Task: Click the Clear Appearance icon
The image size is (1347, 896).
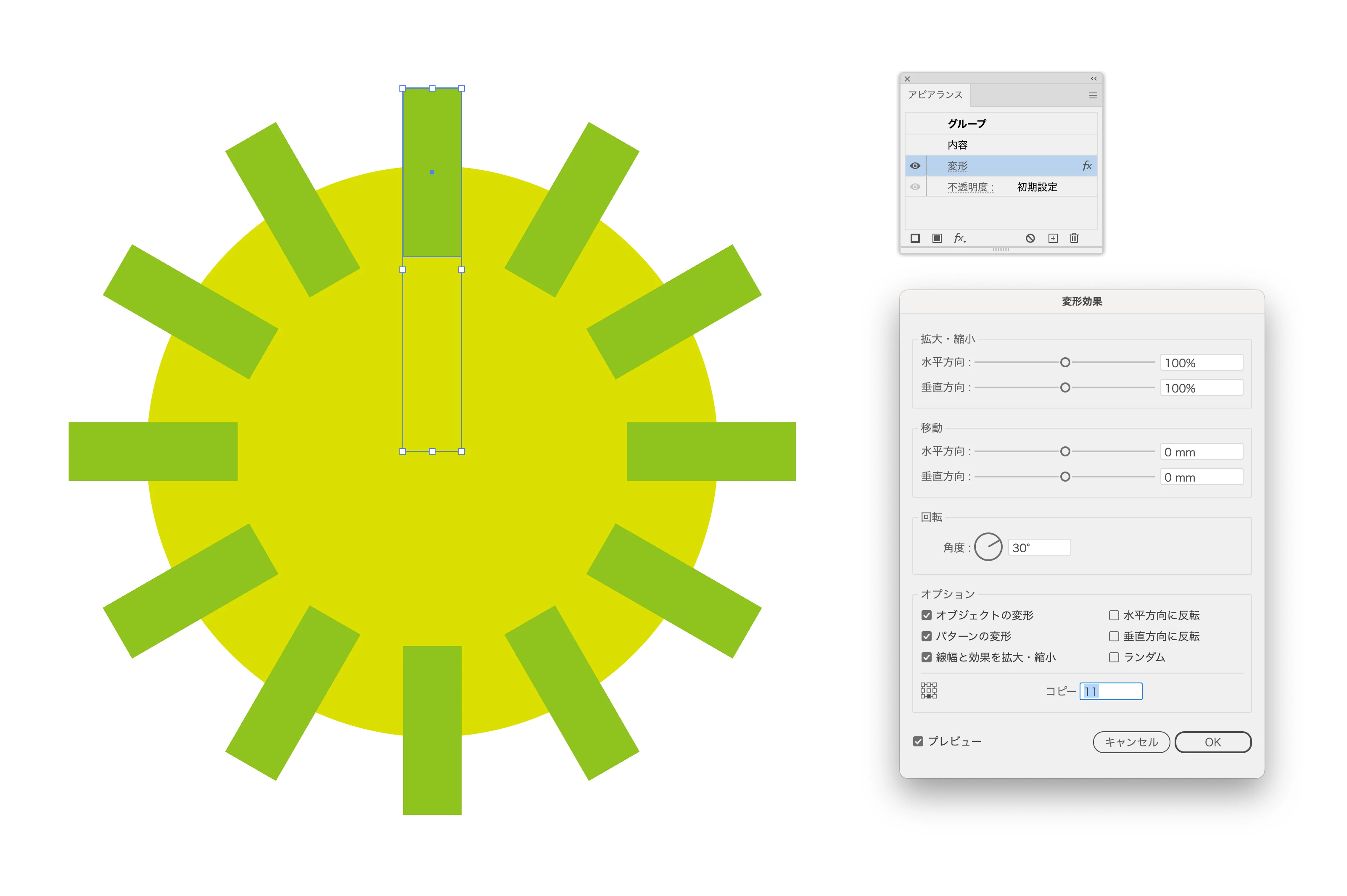Action: click(x=1030, y=238)
